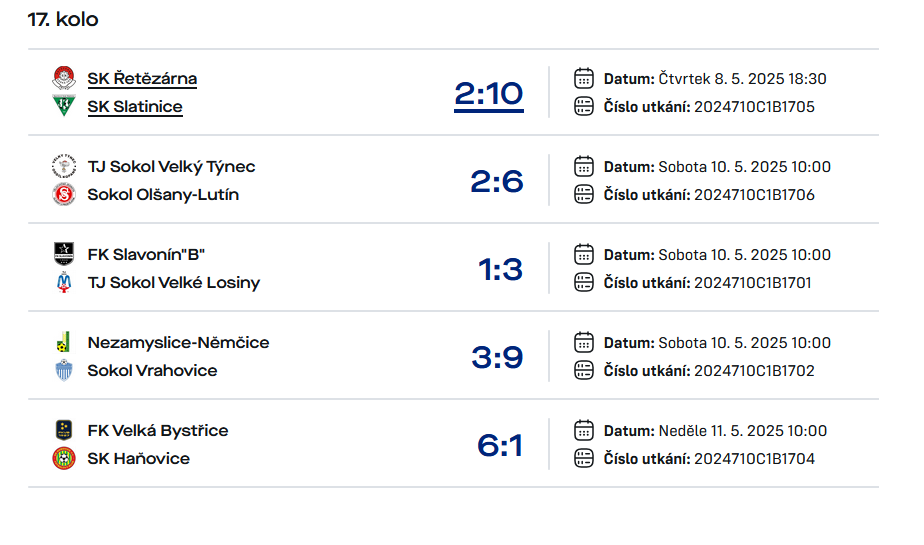Click the SK Haňovice round logo
The height and width of the screenshot is (545, 924).
point(64,458)
